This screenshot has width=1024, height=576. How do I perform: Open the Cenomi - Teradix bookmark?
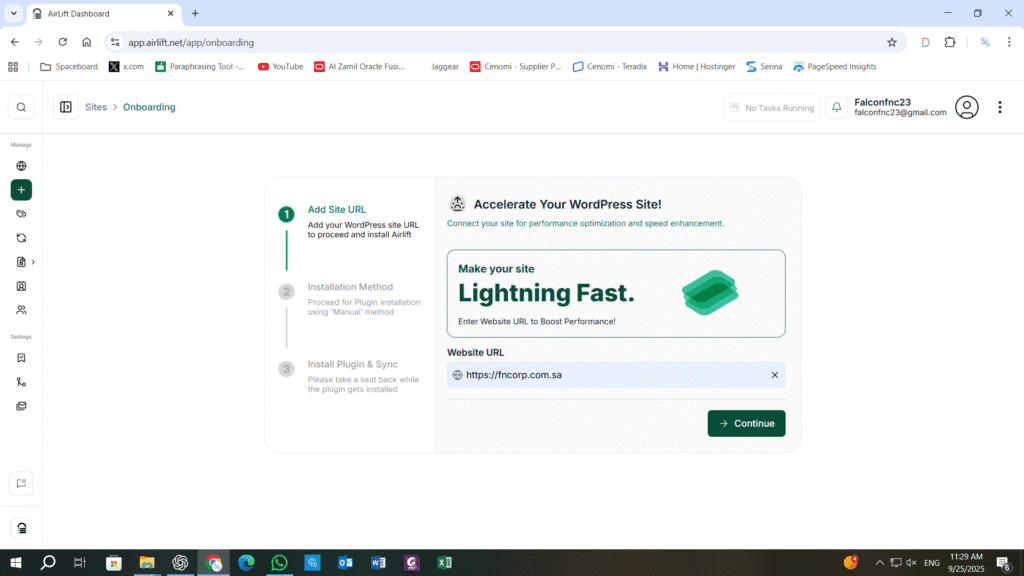tap(610, 67)
